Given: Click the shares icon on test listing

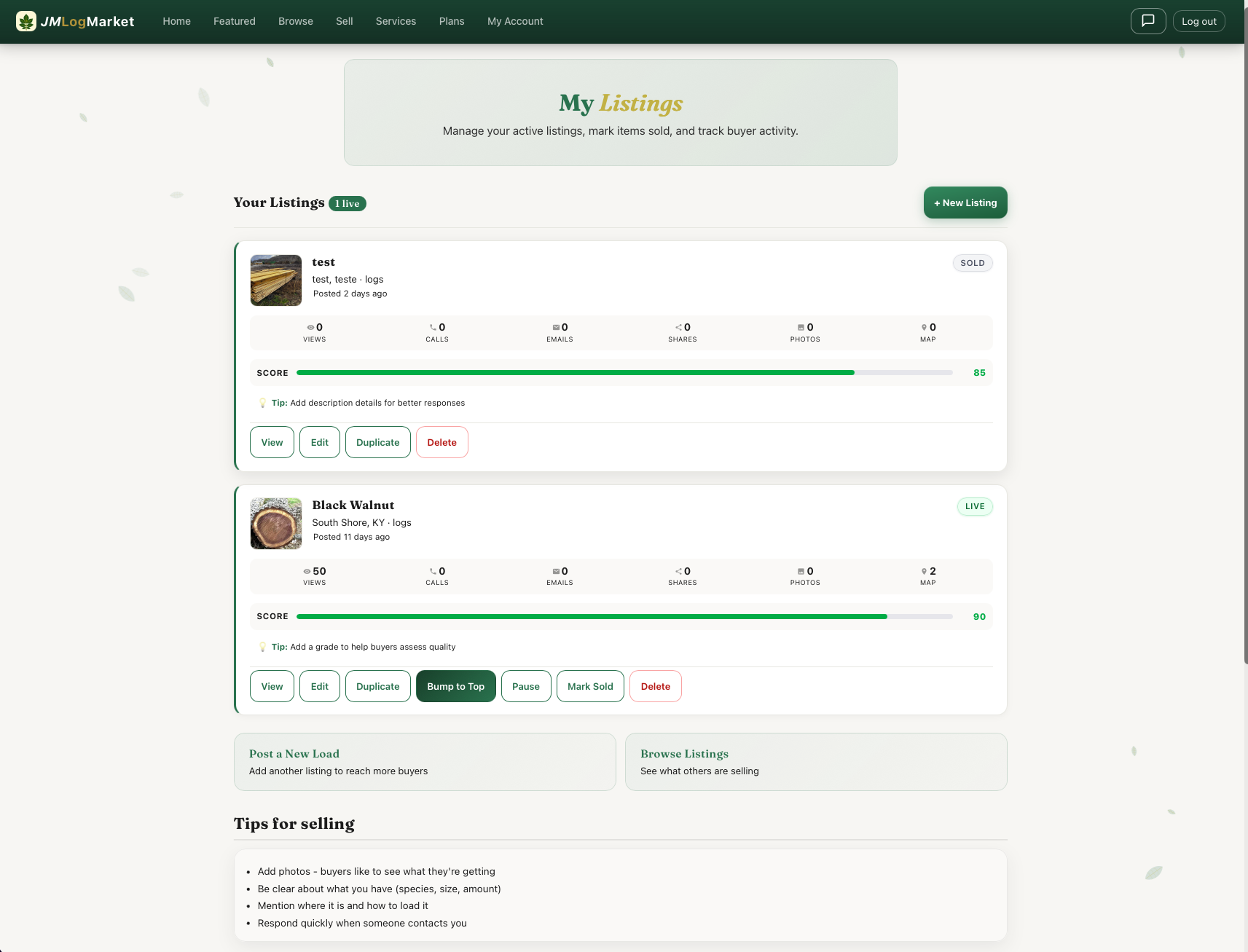Looking at the screenshot, I should [x=677, y=327].
